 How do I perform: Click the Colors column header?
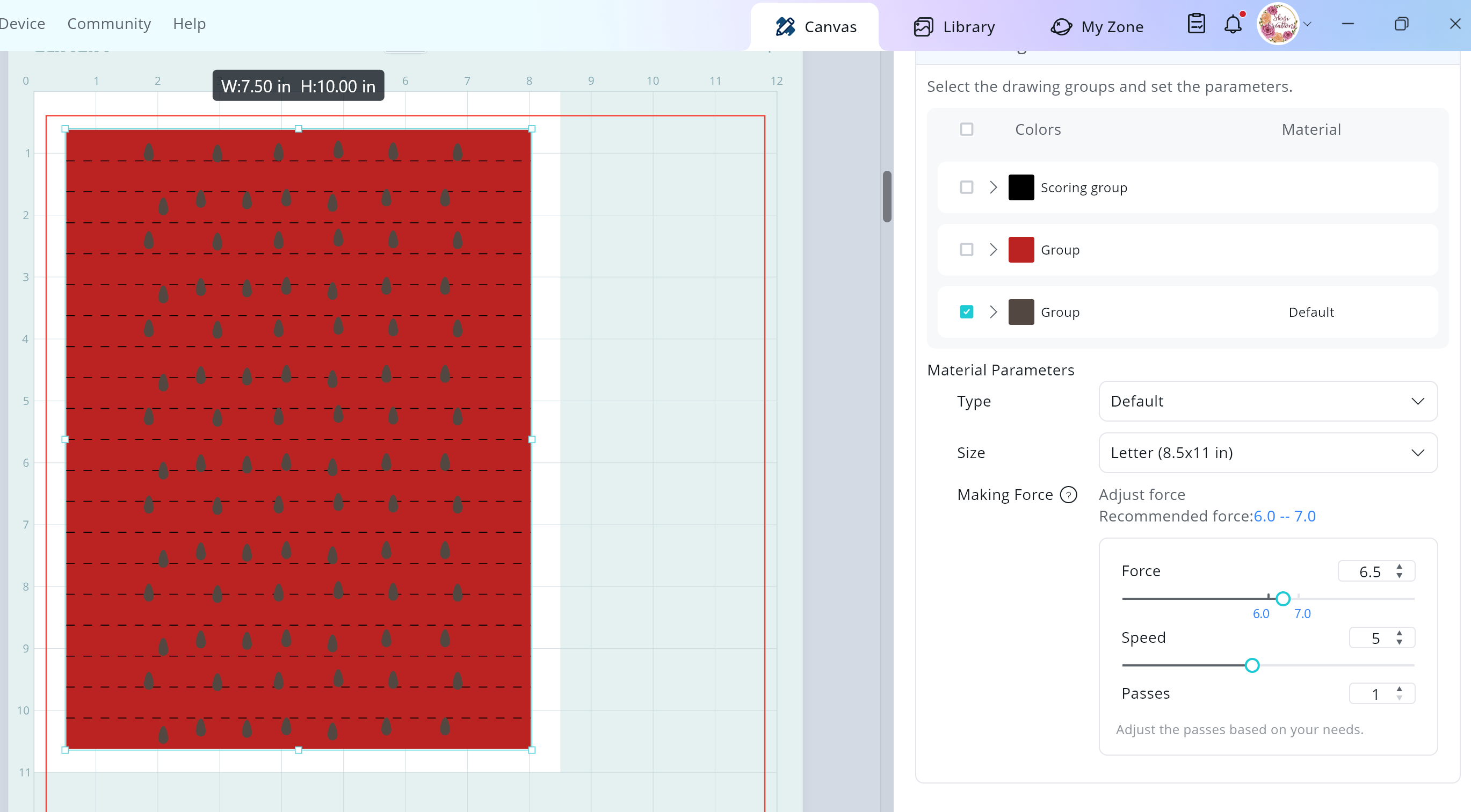[1038, 129]
